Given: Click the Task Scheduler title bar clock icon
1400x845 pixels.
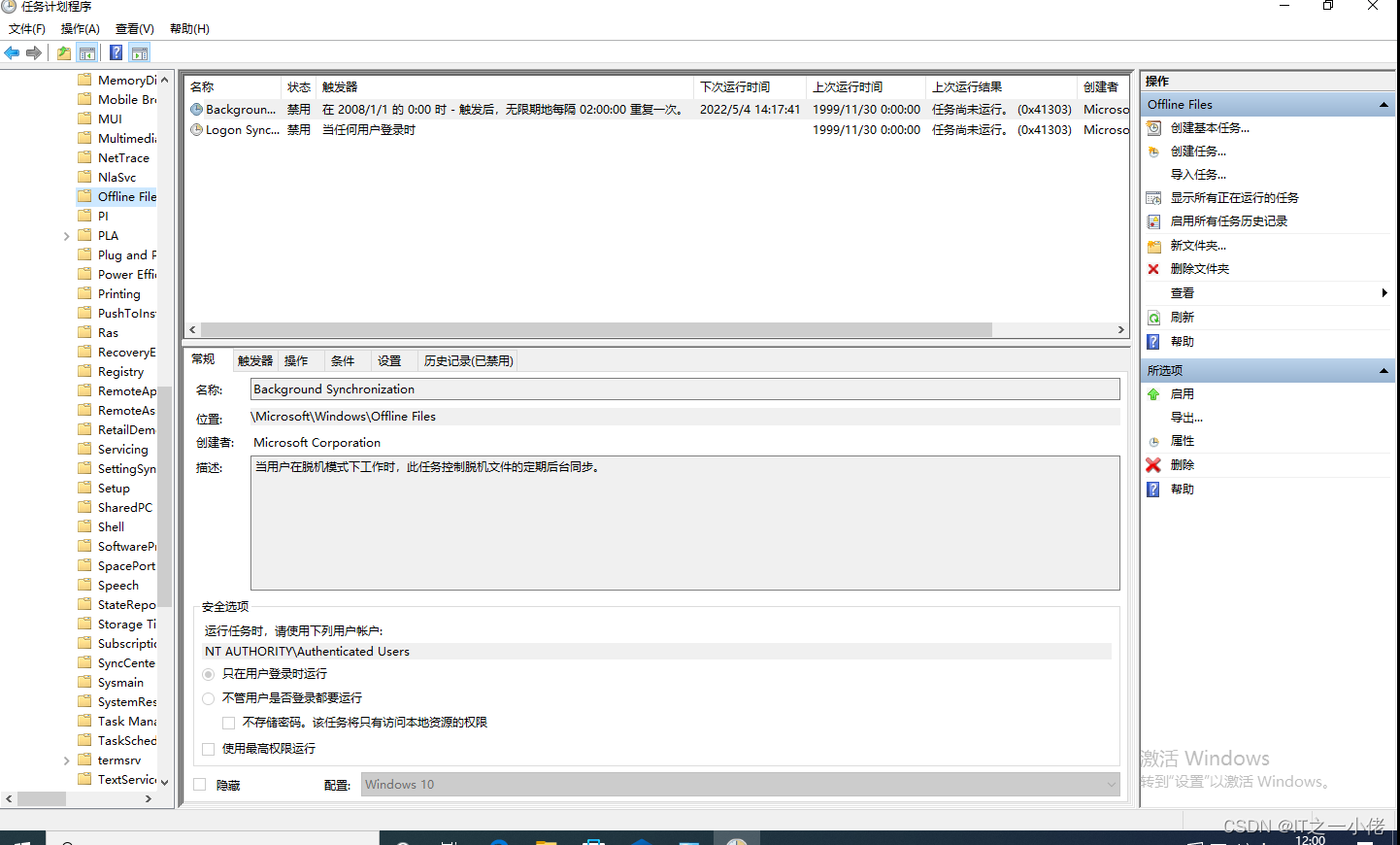Looking at the screenshot, I should (x=9, y=6).
